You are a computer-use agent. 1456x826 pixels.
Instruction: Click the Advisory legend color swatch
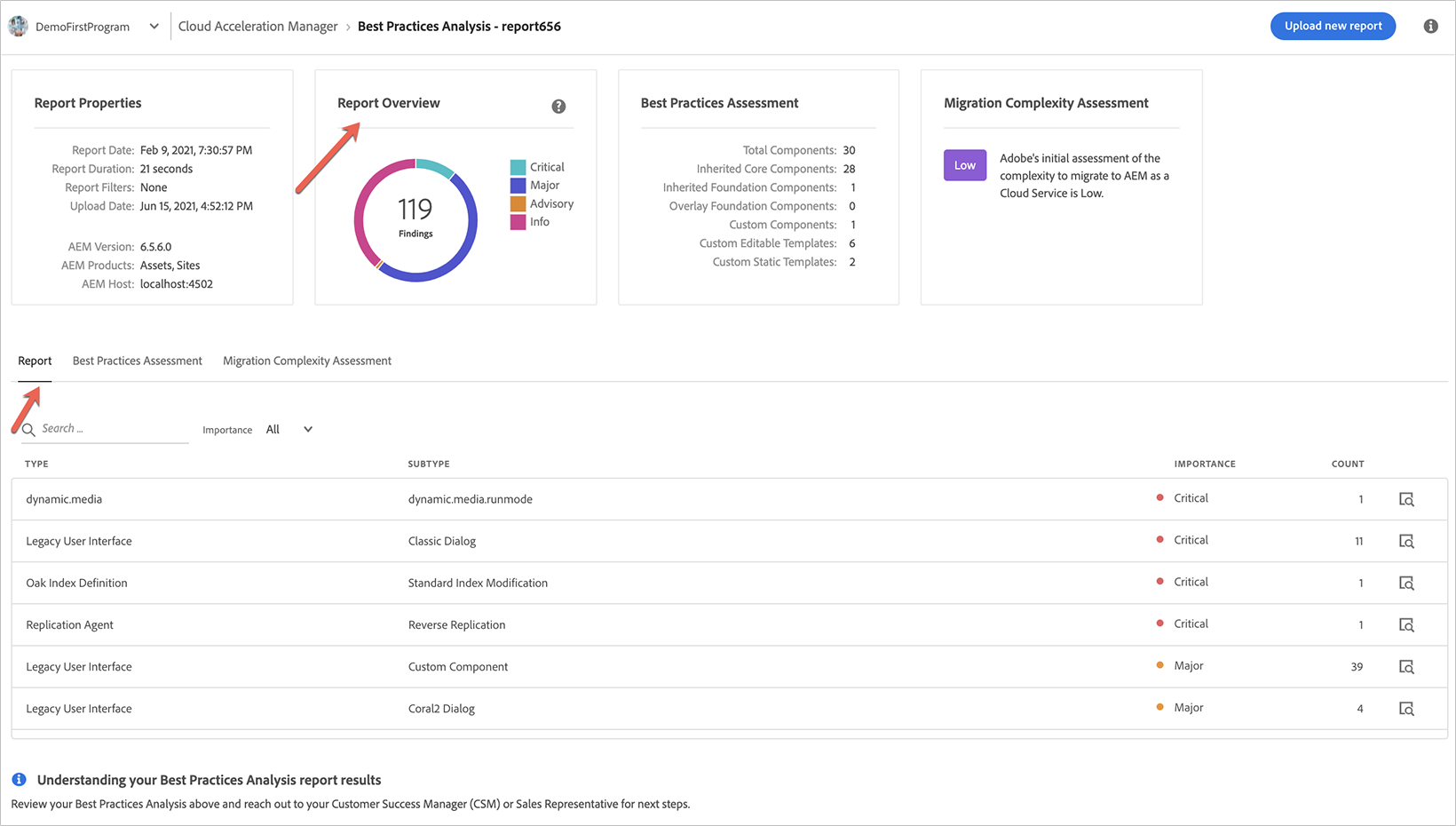518,204
